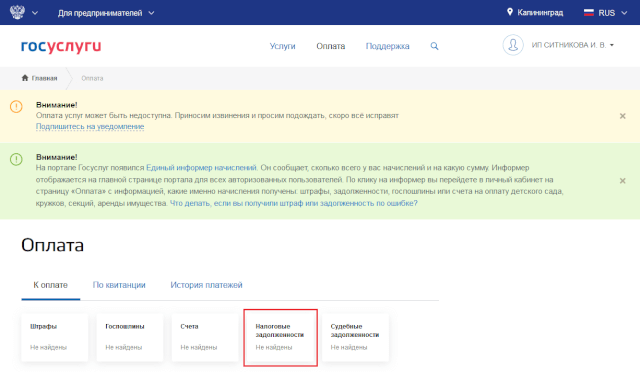The height and width of the screenshot is (372, 640).
Task: Open the Налоговые задолженности card
Action: 280,337
